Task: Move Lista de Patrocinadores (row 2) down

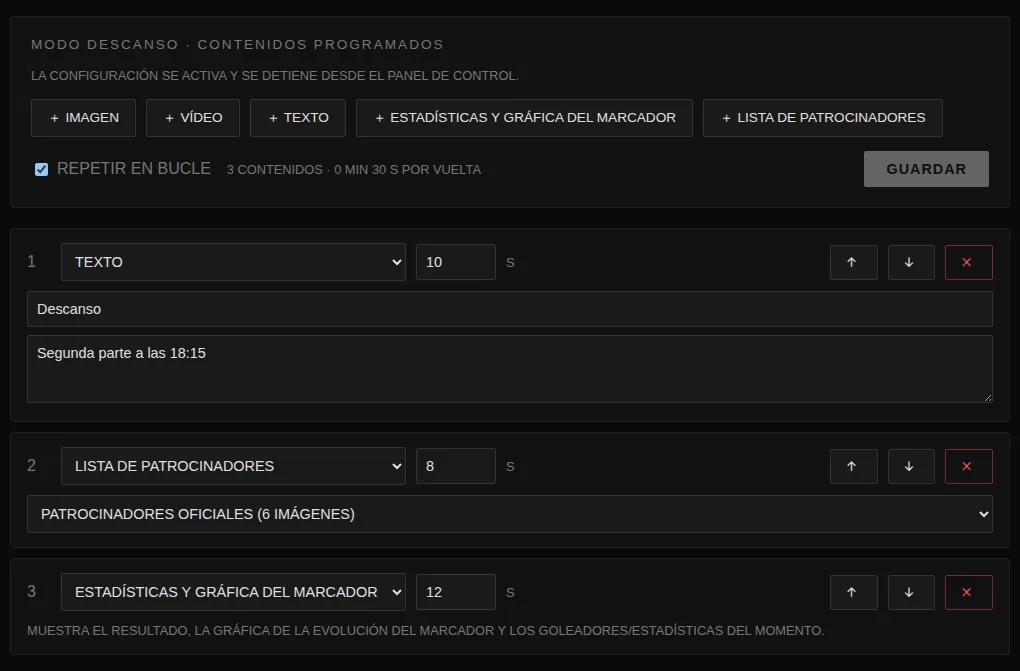Action: tap(911, 466)
